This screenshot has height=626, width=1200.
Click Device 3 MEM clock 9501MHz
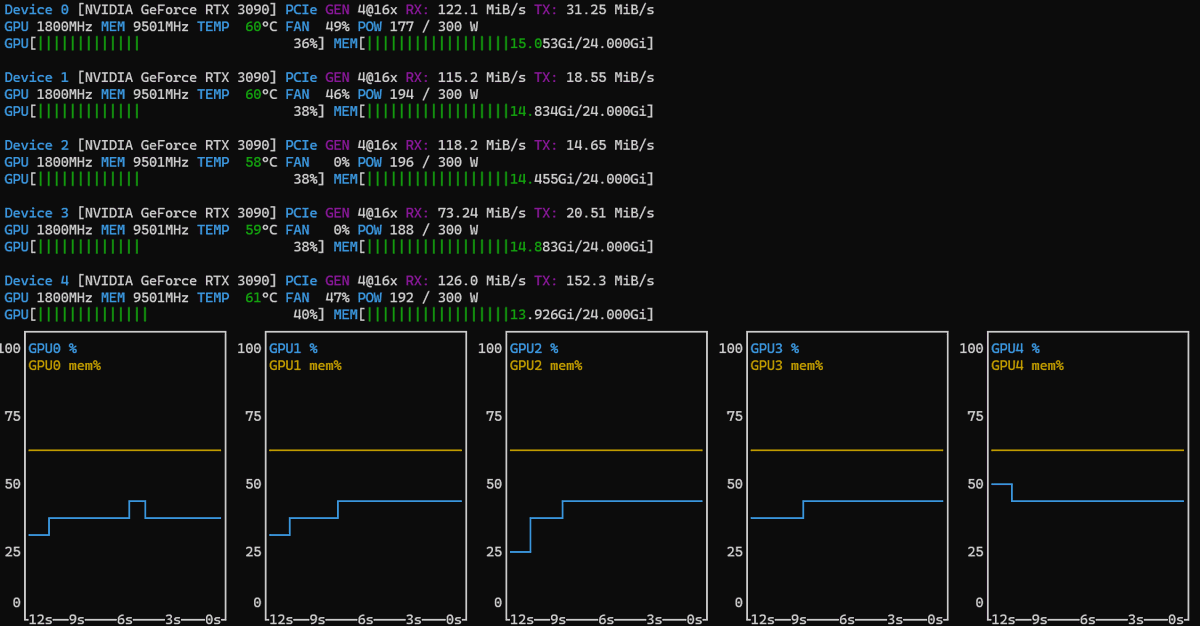pyautogui.click(x=160, y=230)
